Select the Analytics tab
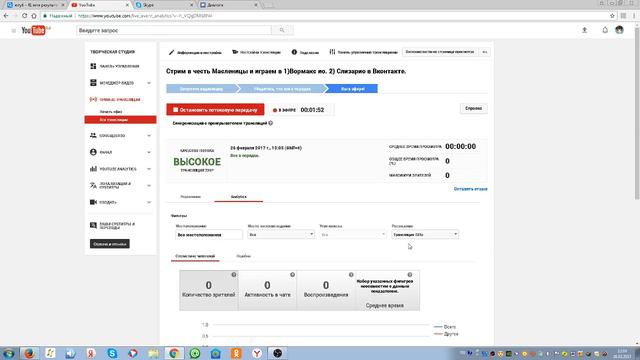The height and width of the screenshot is (360, 640). pos(238,197)
